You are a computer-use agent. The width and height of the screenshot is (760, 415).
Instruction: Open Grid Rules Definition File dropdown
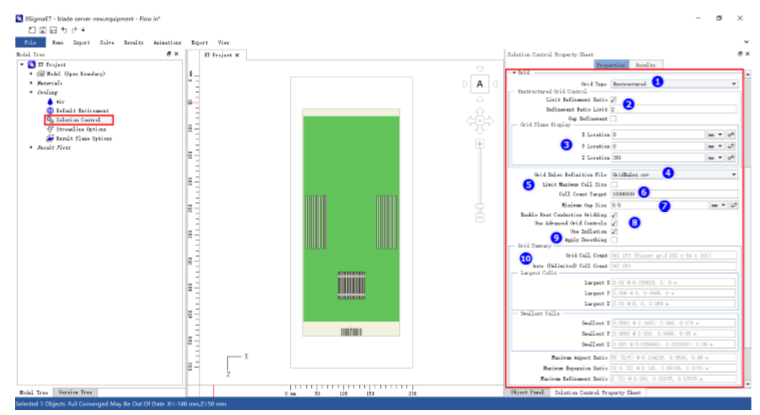[x=733, y=174]
